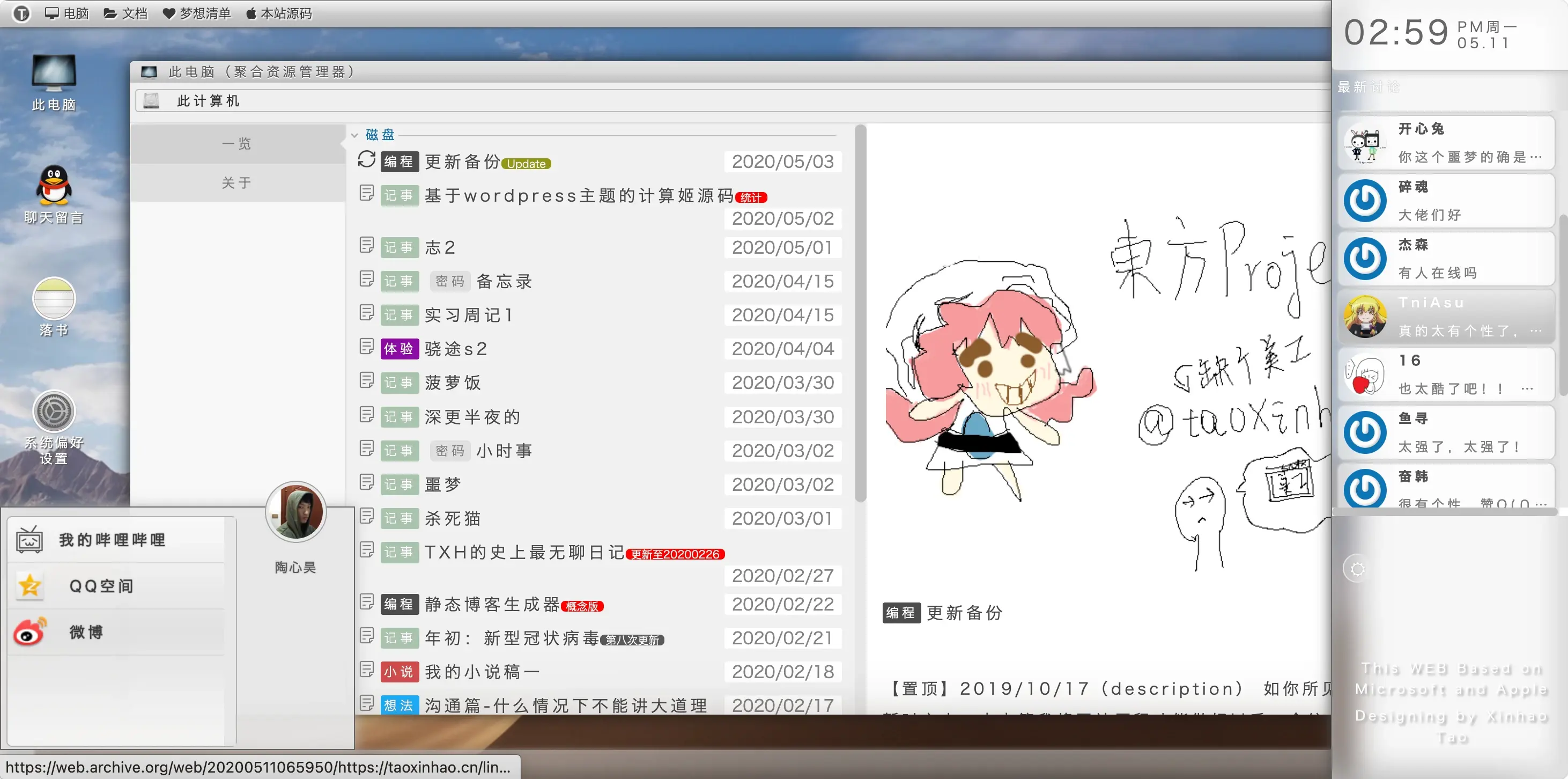Screen dimensions: 1568x779
Task: Select the 一览 sidebar tab
Action: pyautogui.click(x=238, y=144)
